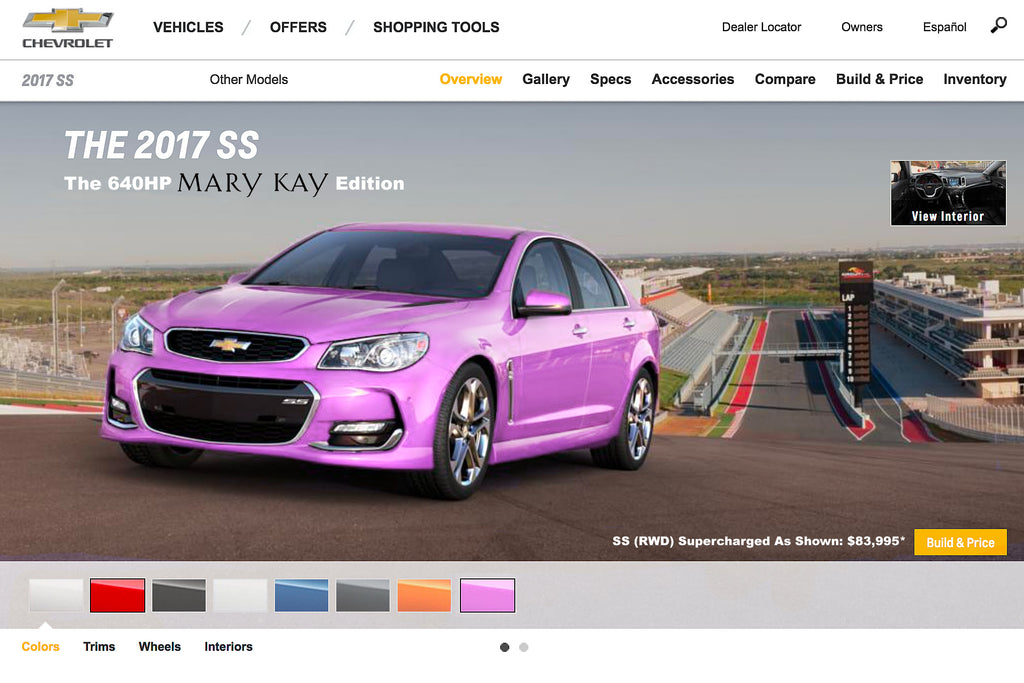Switch to the Gallery tab
This screenshot has width=1024, height=683.
point(546,79)
